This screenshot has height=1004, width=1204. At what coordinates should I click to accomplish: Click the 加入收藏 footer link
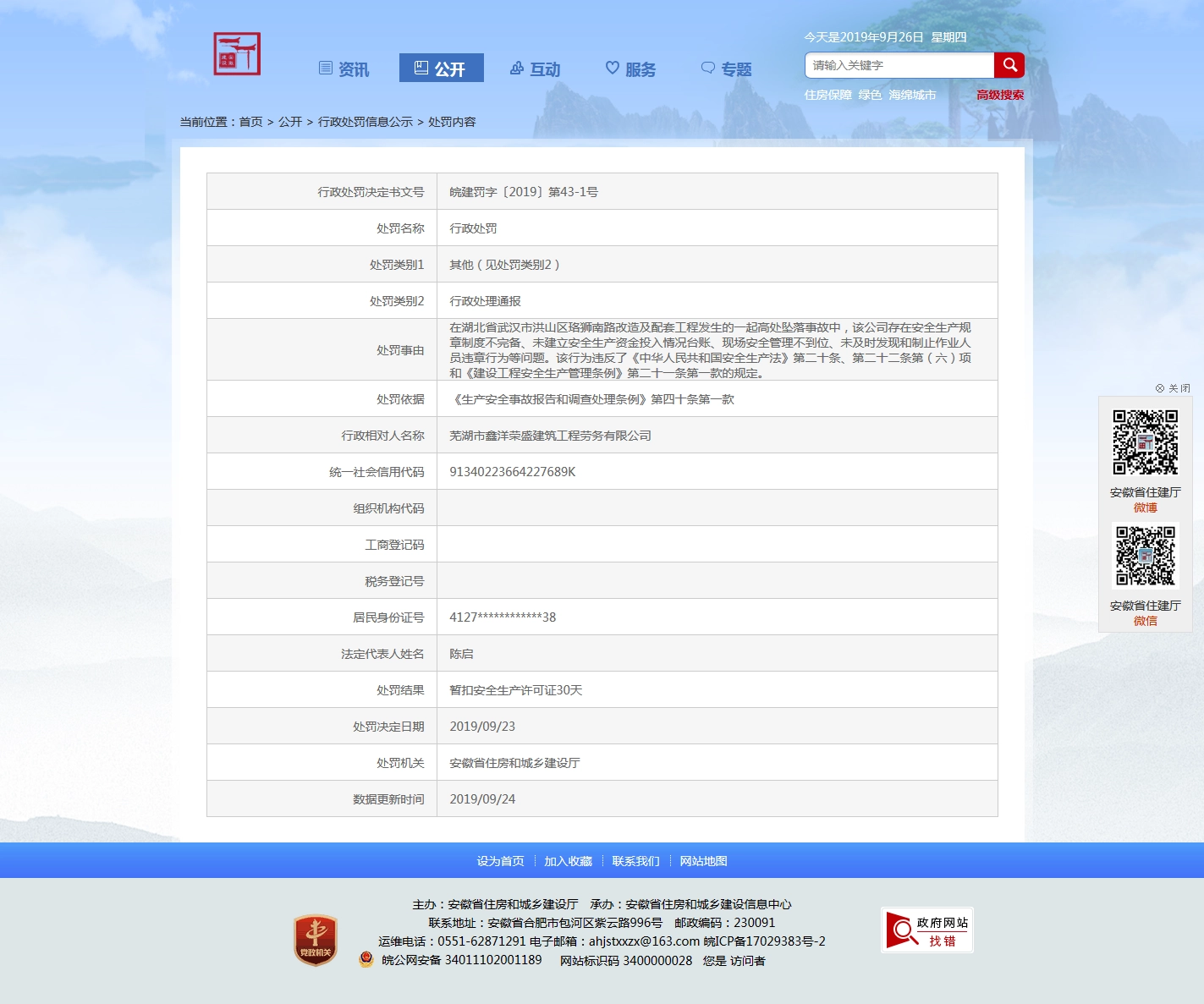(x=568, y=861)
